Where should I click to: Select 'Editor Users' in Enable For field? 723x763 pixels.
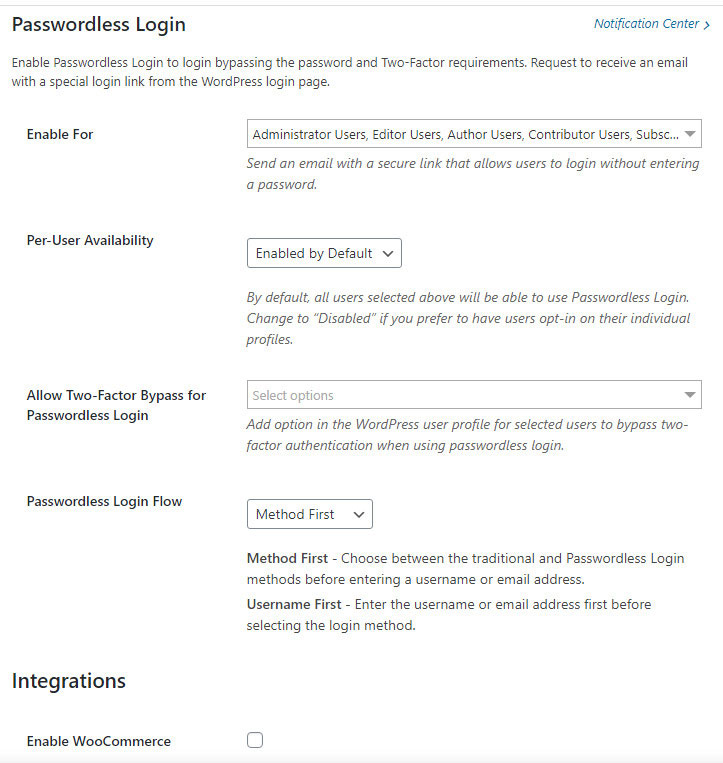pyautogui.click(x=411, y=134)
